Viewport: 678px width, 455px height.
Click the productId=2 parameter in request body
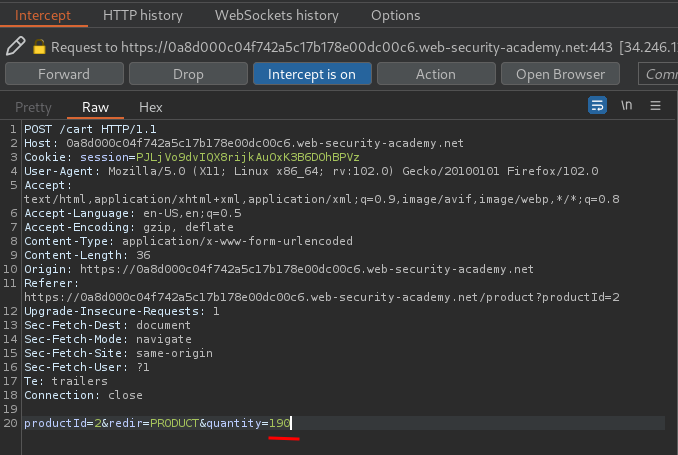pyautogui.click(x=63, y=423)
